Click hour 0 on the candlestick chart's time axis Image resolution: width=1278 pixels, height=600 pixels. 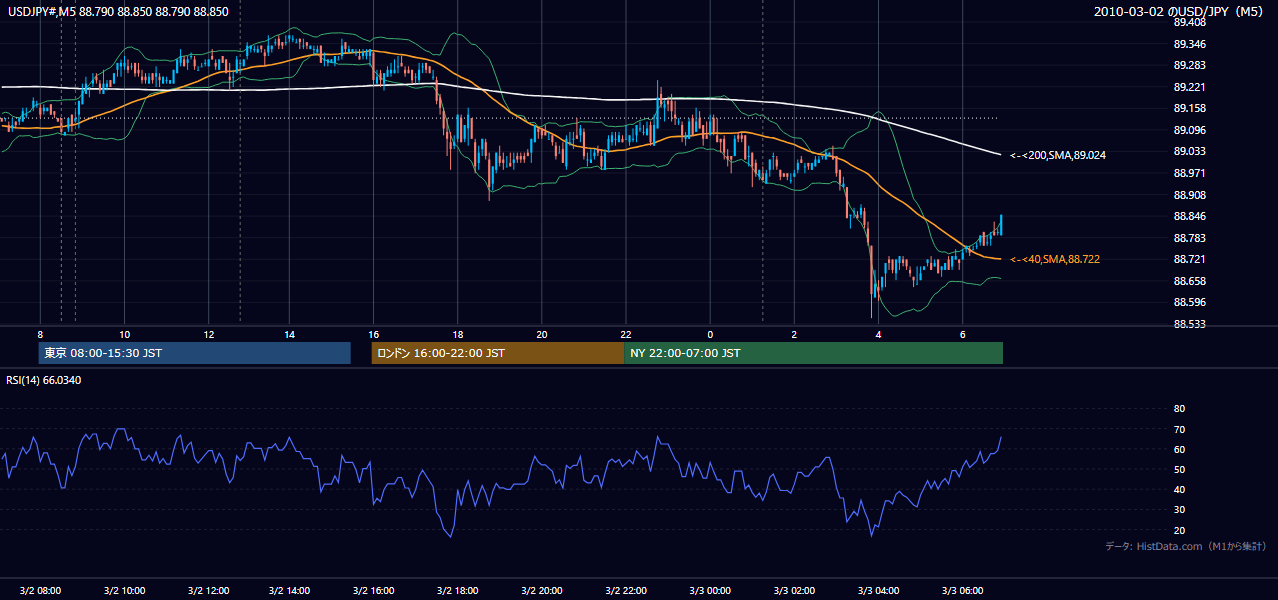[710, 334]
